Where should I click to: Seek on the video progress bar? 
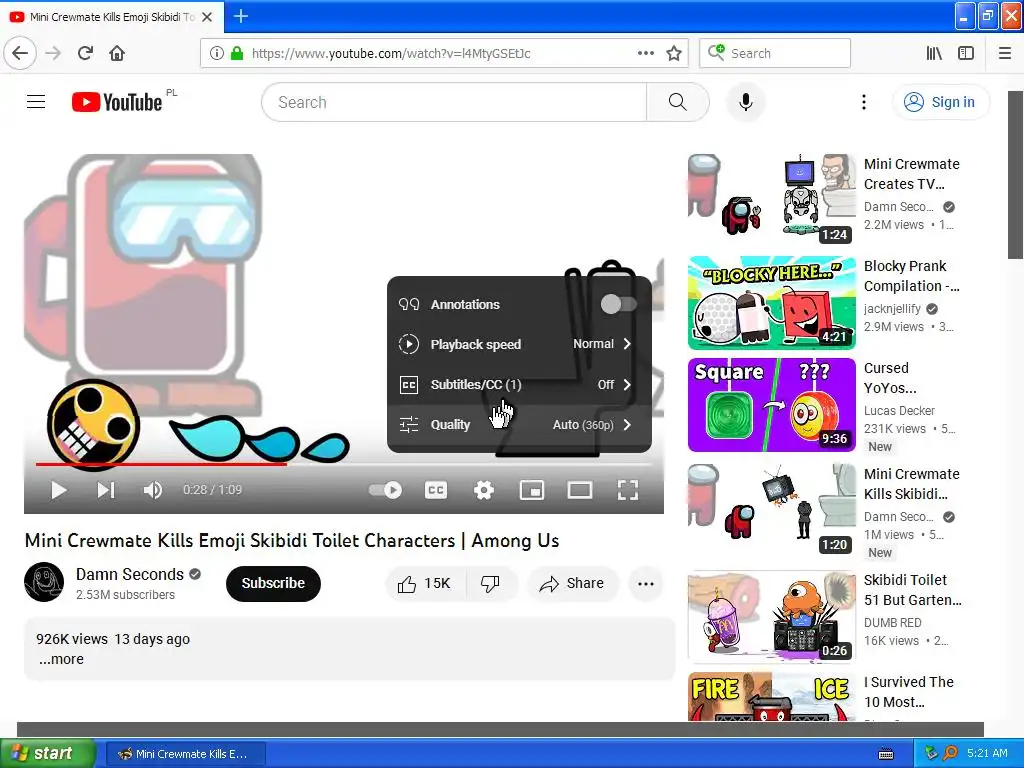(x=344, y=464)
